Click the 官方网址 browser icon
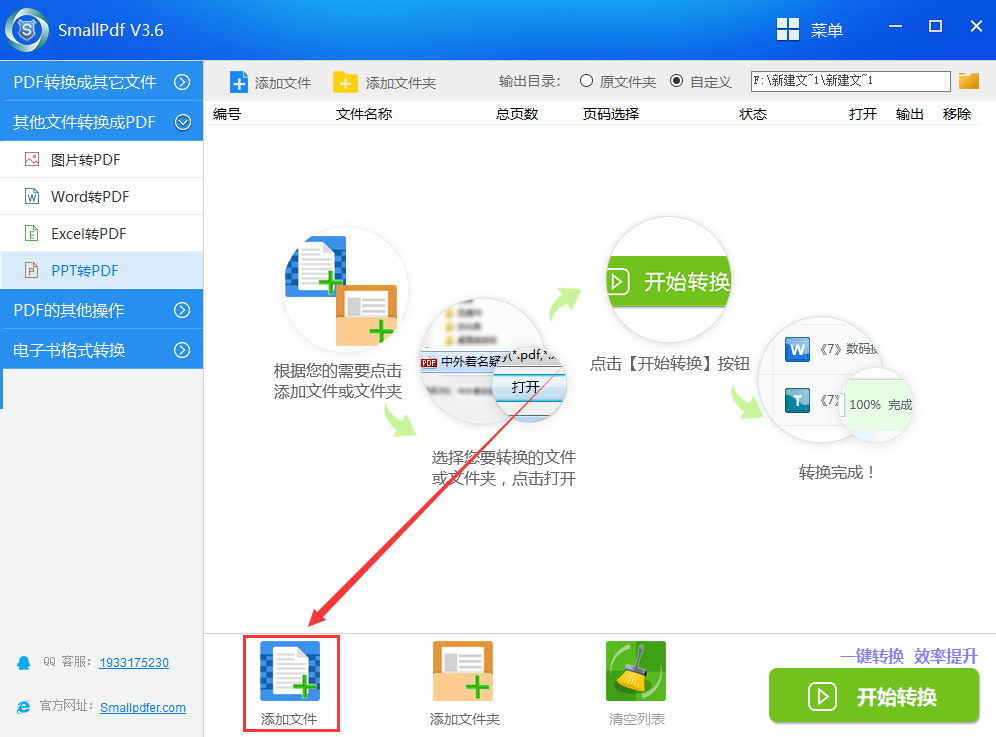Image resolution: width=996 pixels, height=737 pixels. [x=24, y=707]
